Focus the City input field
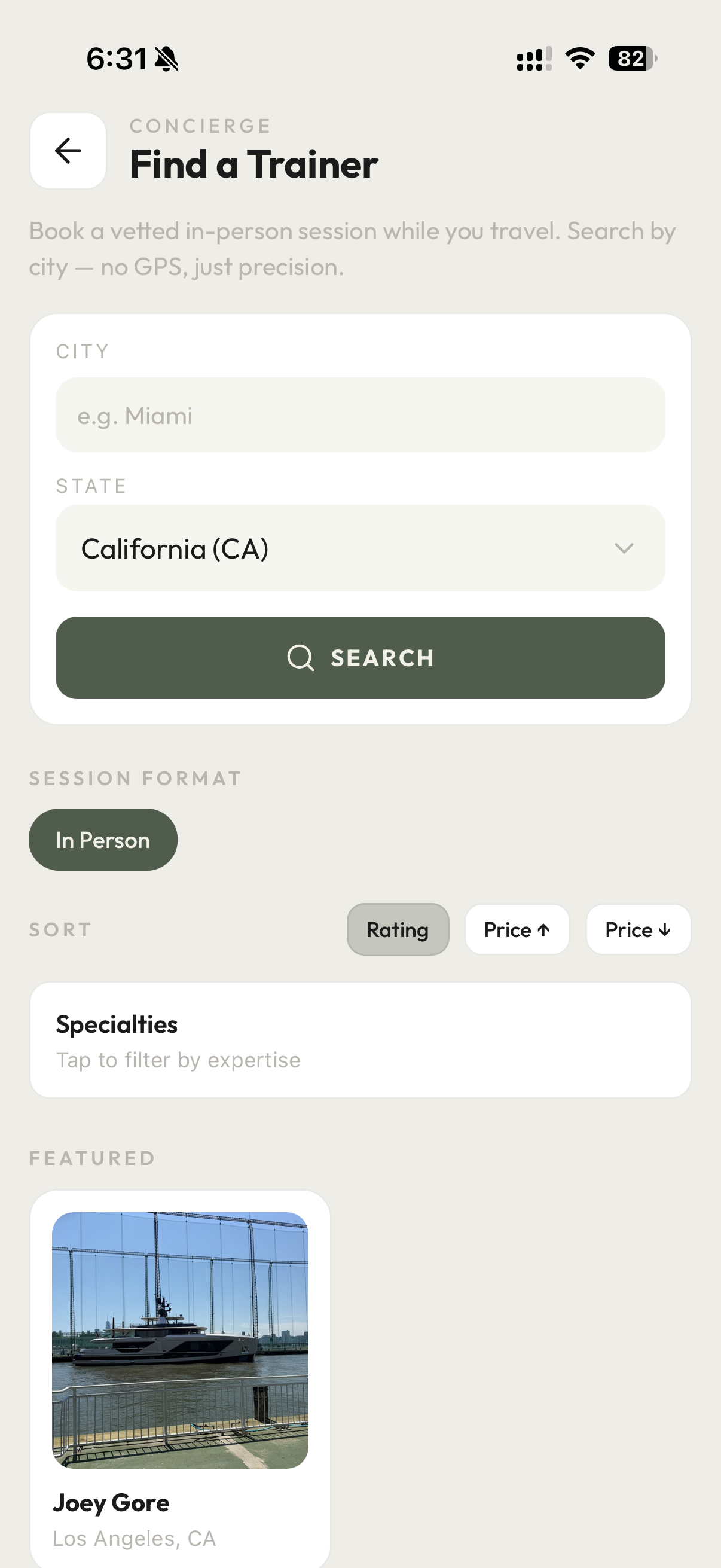Screen dimensions: 721x1568 coord(360,415)
